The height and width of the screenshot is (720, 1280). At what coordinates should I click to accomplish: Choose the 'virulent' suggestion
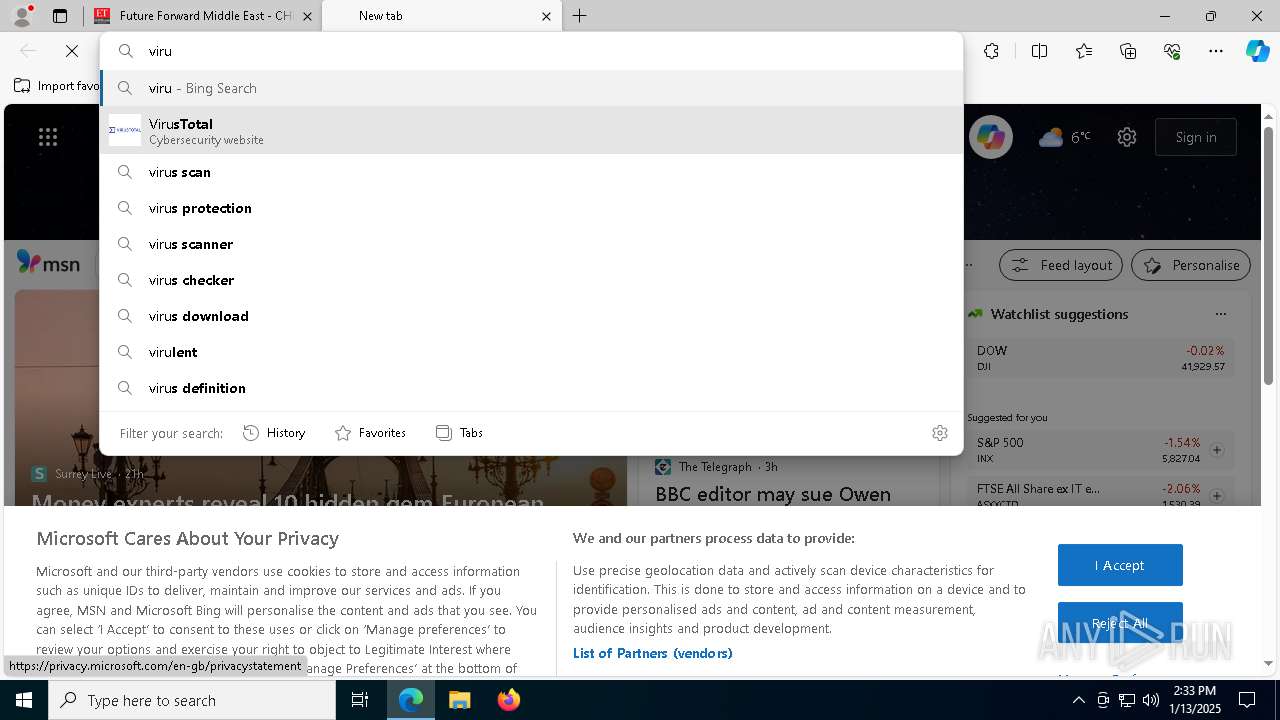pyautogui.click(x=531, y=352)
